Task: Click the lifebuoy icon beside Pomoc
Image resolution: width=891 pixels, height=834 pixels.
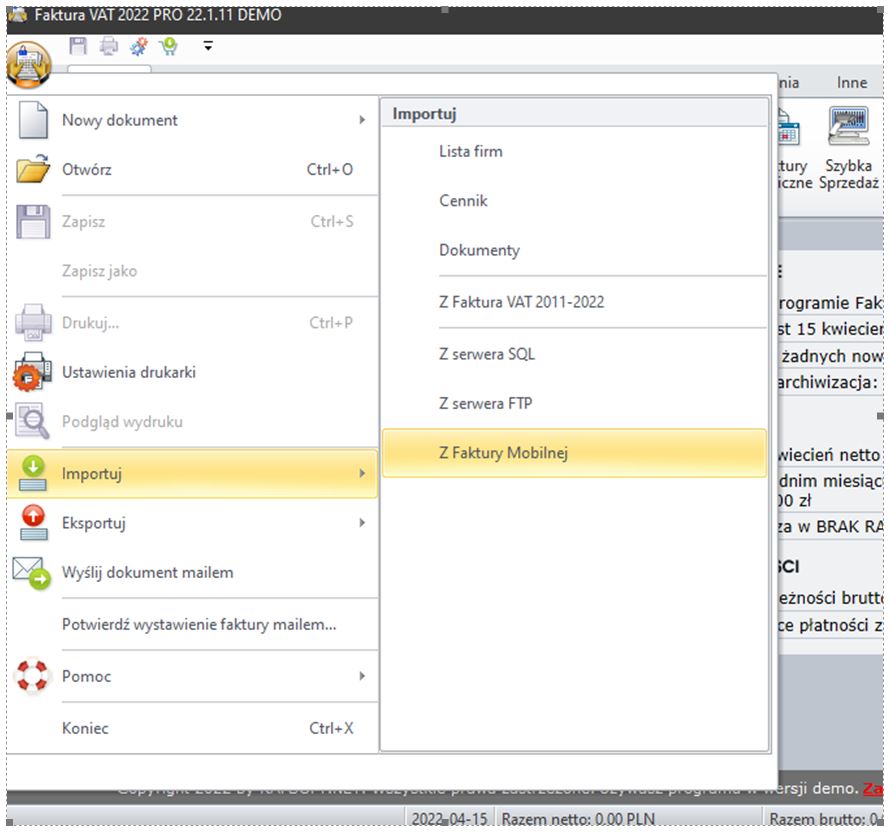Action: tap(32, 676)
